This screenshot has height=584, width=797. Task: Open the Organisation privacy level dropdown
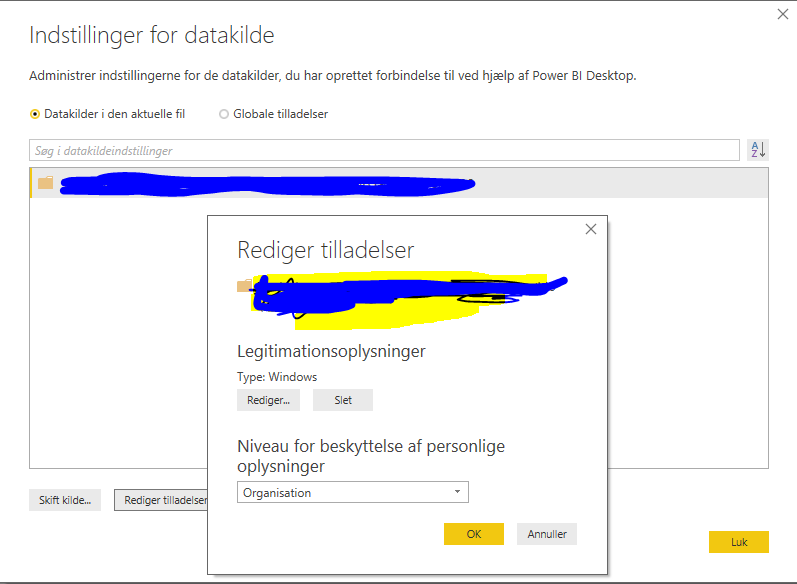(353, 493)
